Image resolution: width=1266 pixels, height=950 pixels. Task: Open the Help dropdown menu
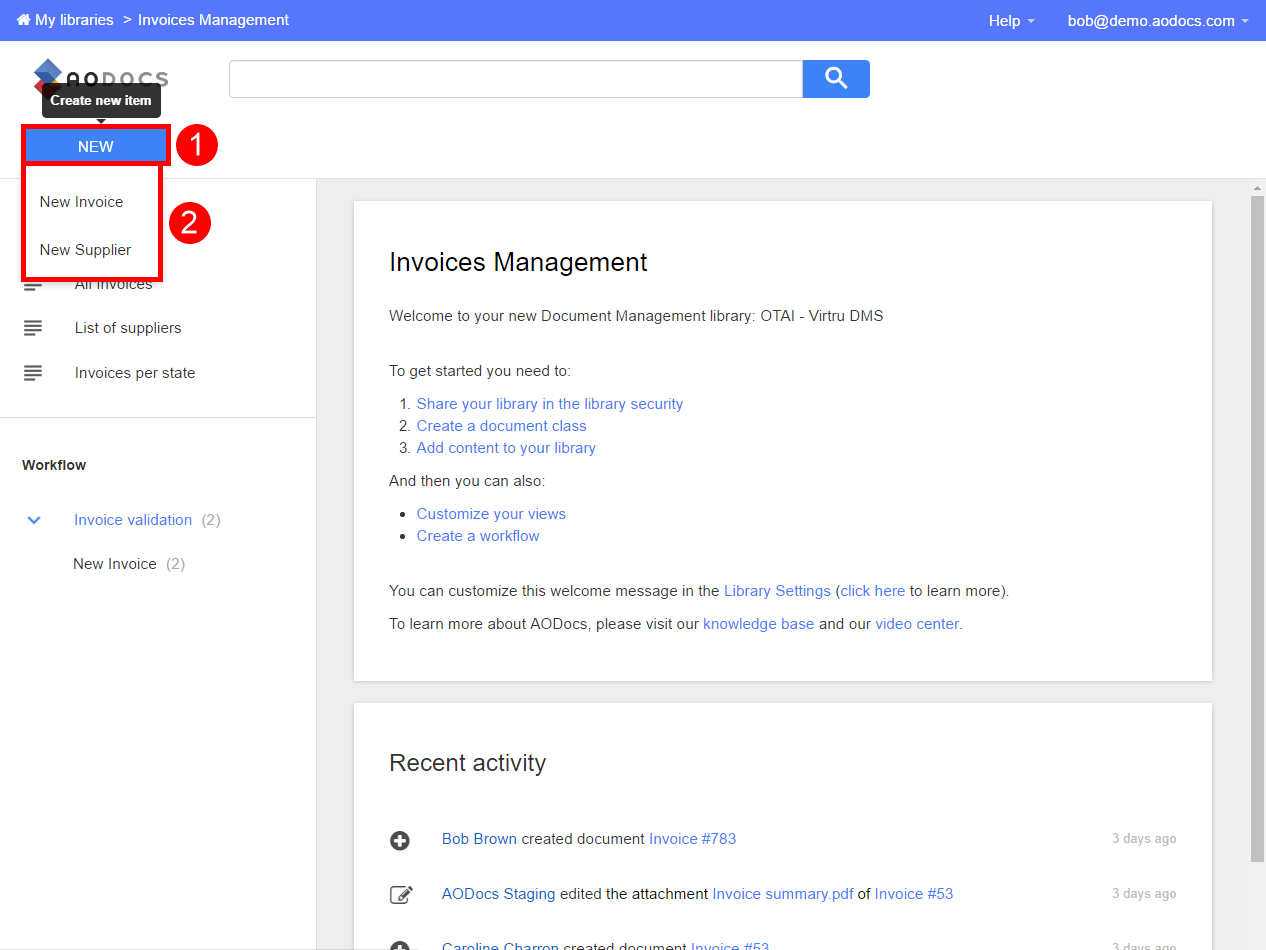pyautogui.click(x=1011, y=20)
